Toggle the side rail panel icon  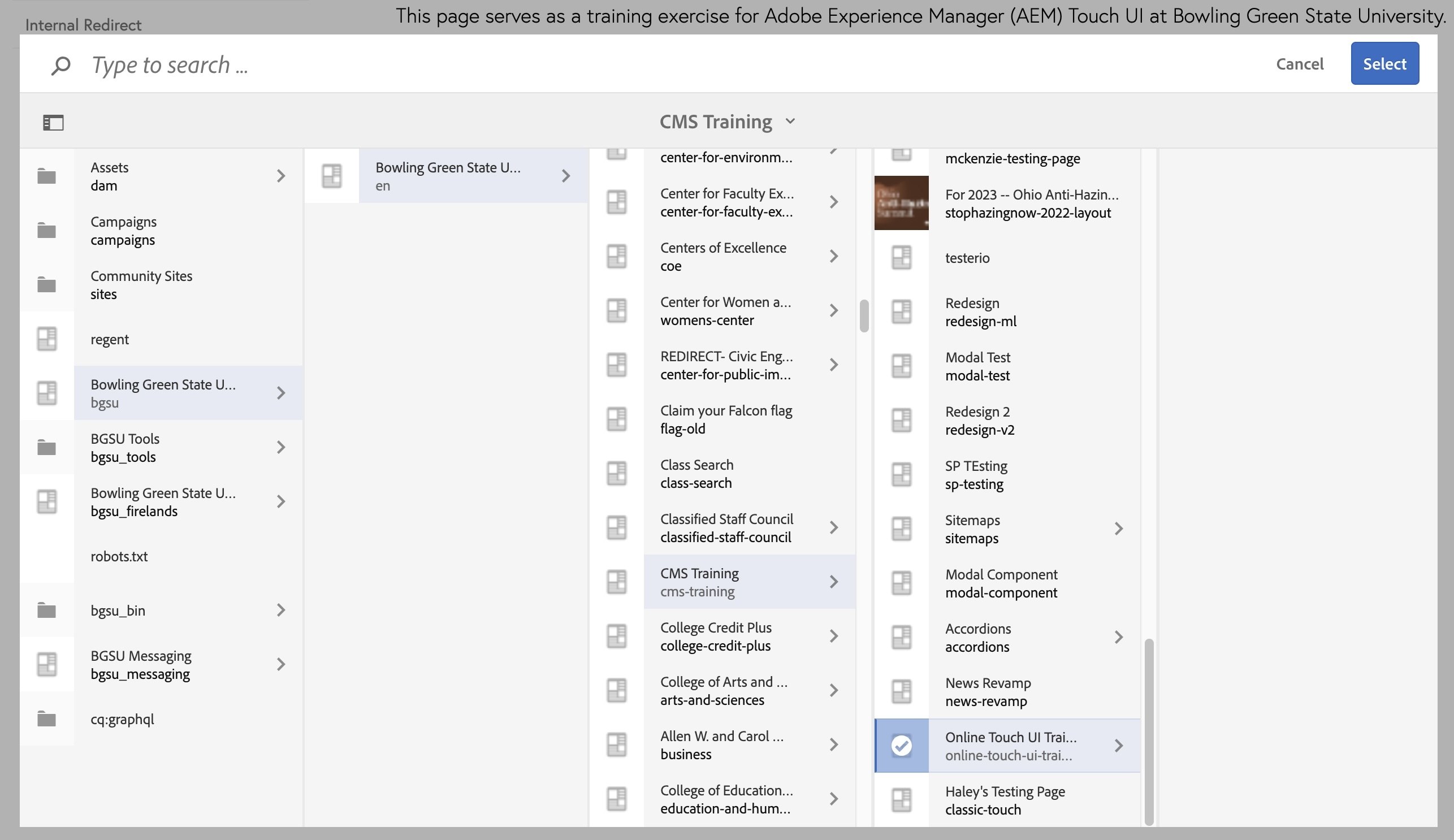tap(53, 122)
